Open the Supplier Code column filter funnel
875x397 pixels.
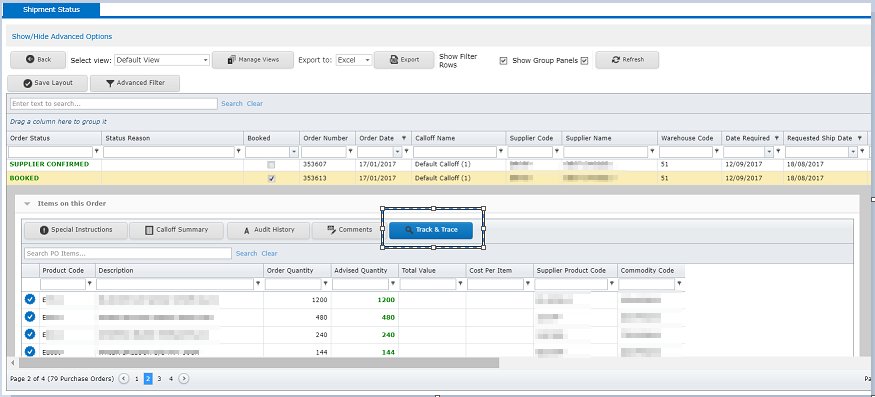click(x=556, y=151)
